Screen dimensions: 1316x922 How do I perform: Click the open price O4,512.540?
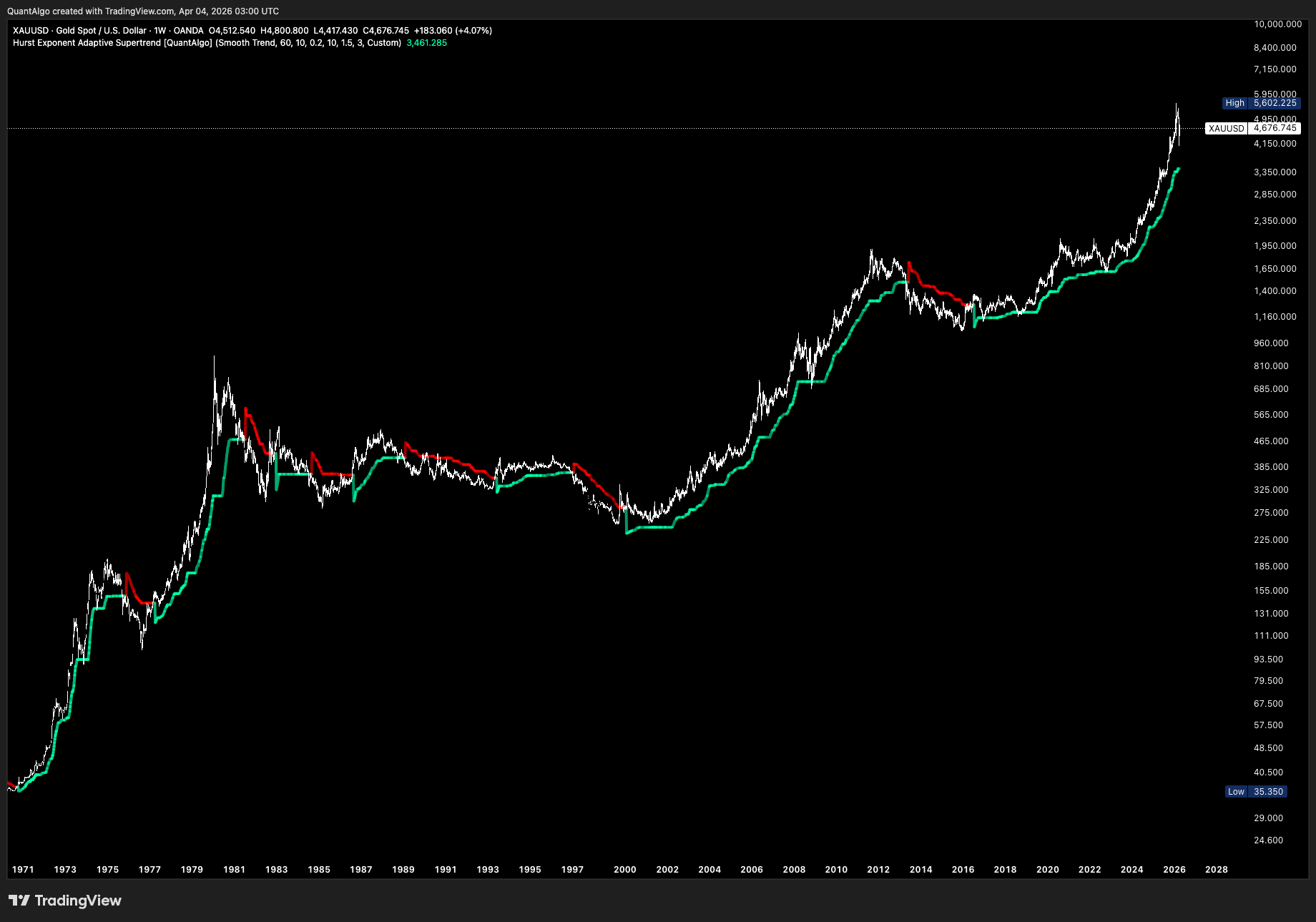point(232,31)
